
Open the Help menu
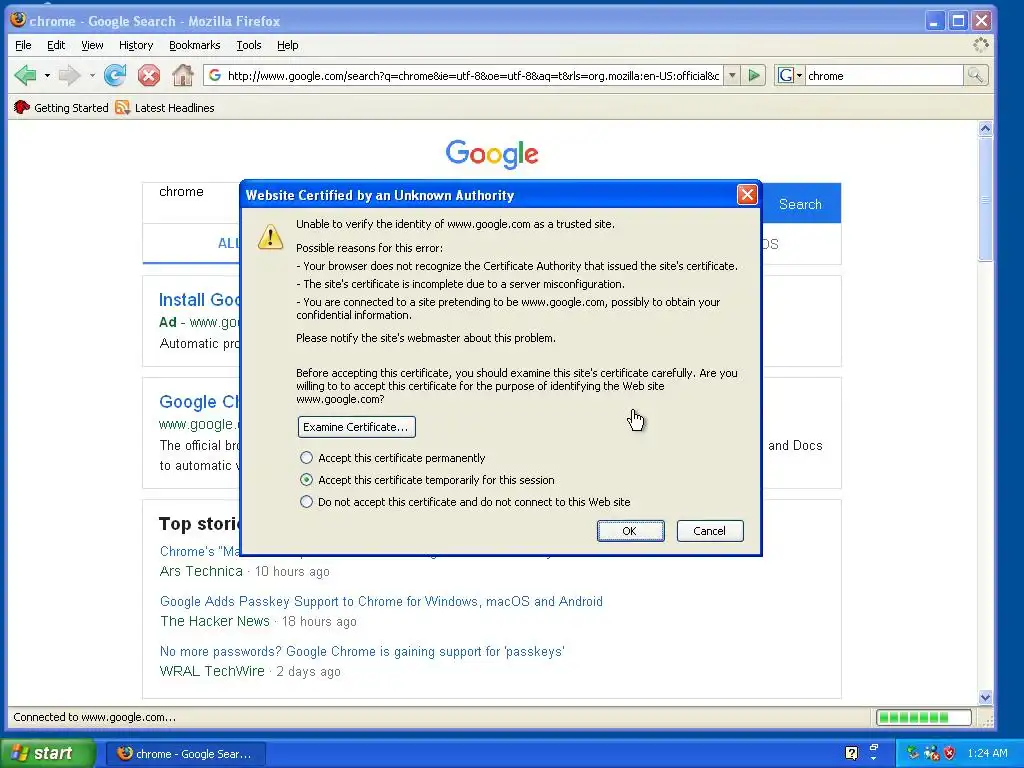tap(287, 45)
